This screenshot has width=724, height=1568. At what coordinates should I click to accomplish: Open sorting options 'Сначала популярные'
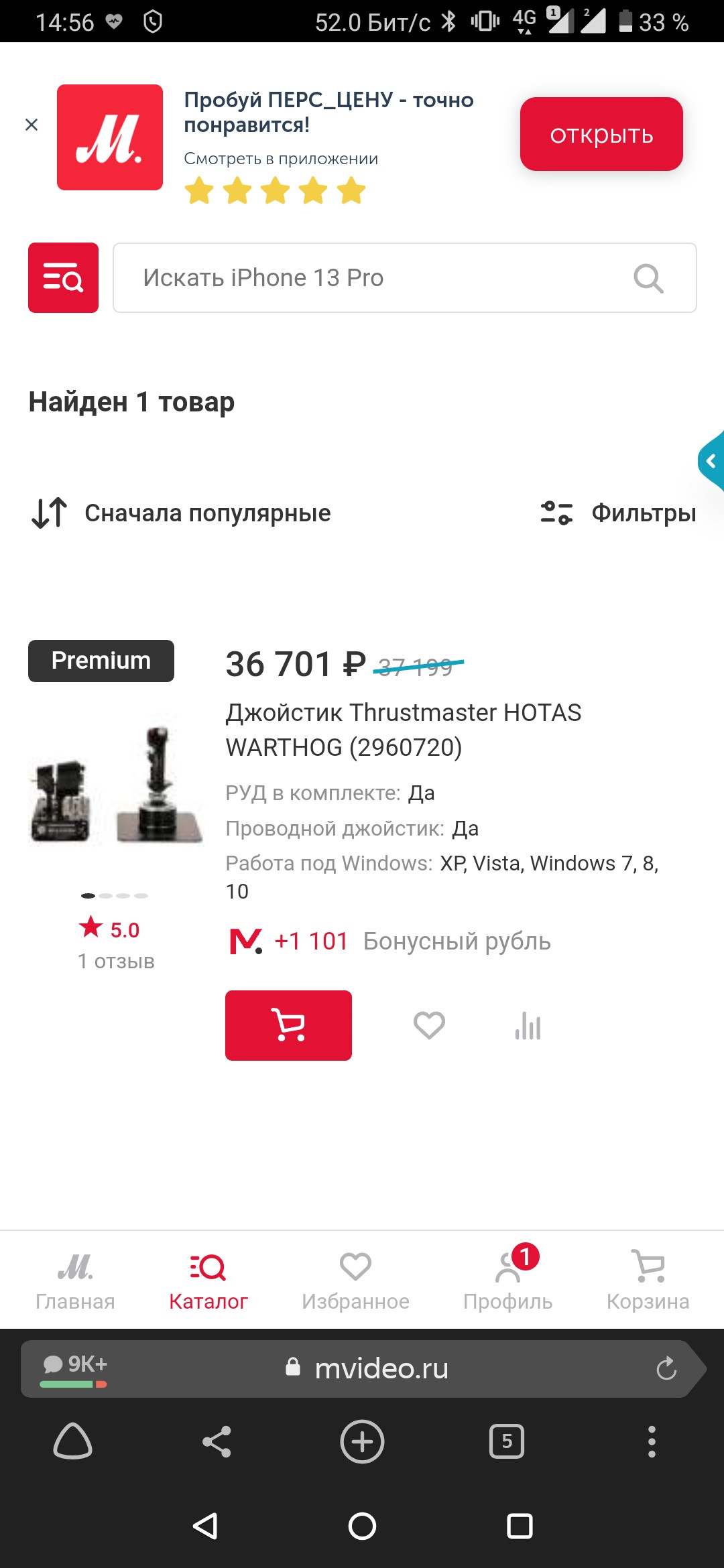tap(181, 513)
